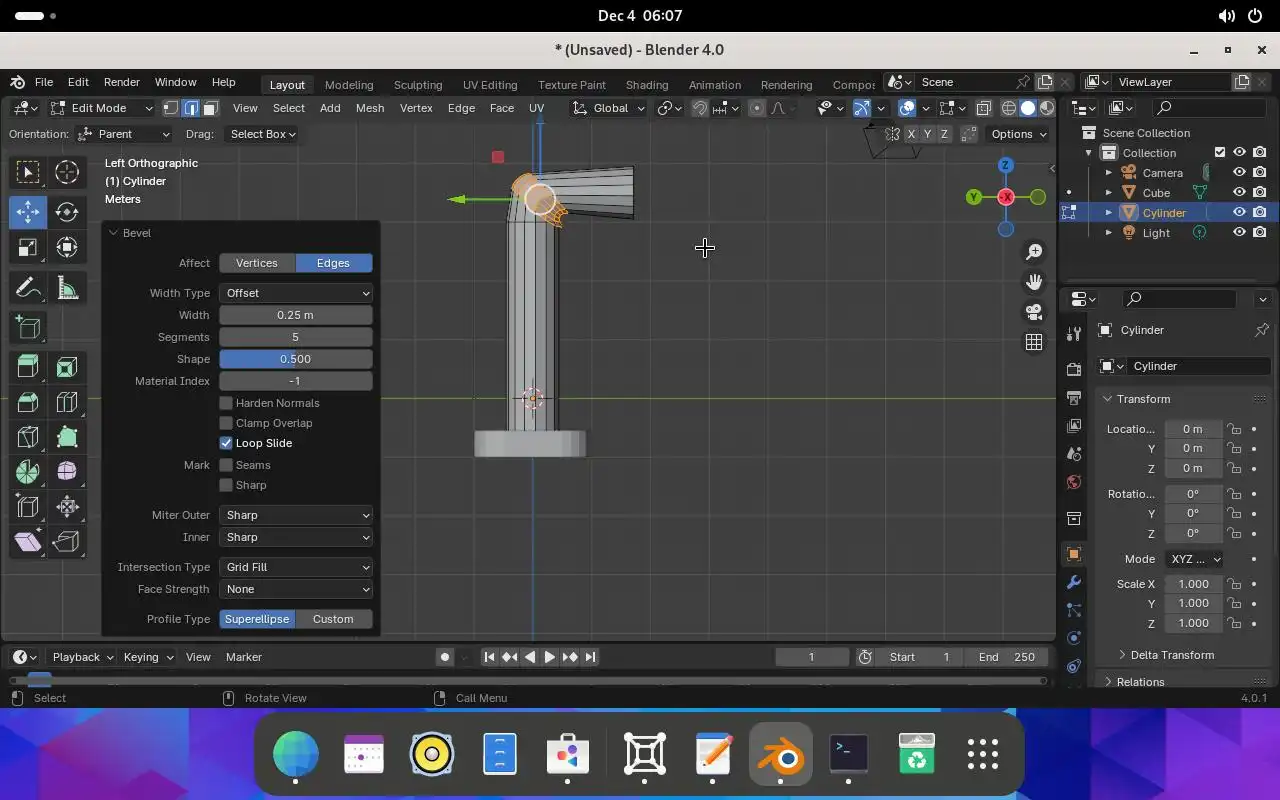Open the Miter Inner dropdown
Screen dimensions: 1280x800
296,537
